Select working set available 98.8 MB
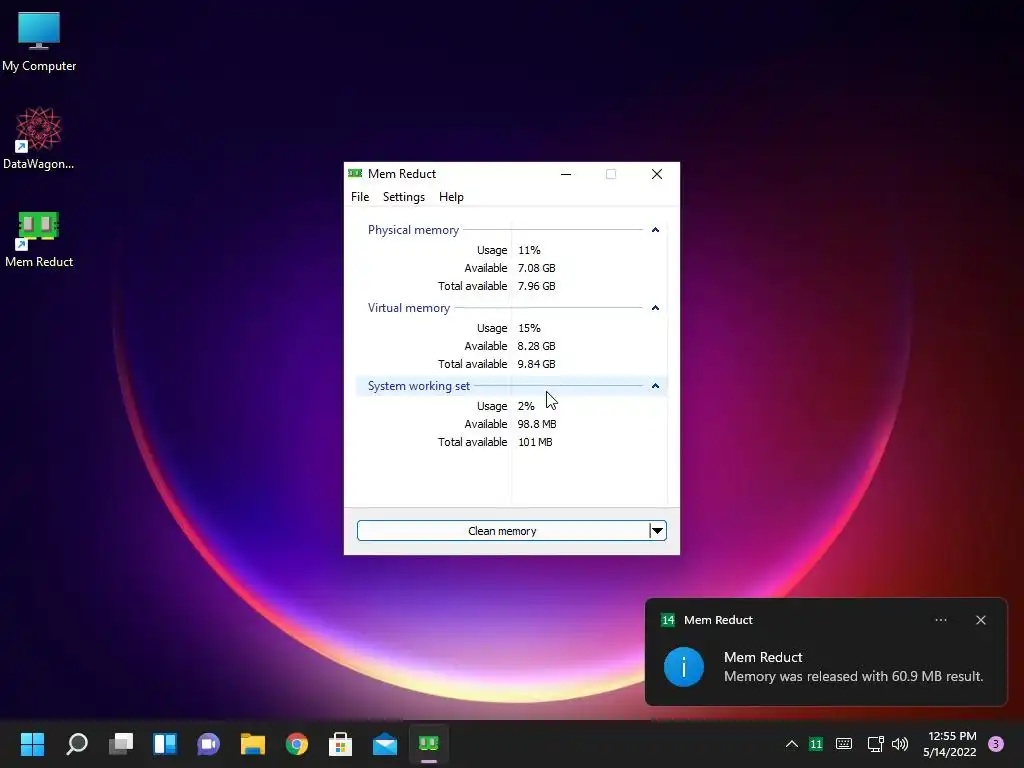The image size is (1024, 768). click(x=537, y=424)
